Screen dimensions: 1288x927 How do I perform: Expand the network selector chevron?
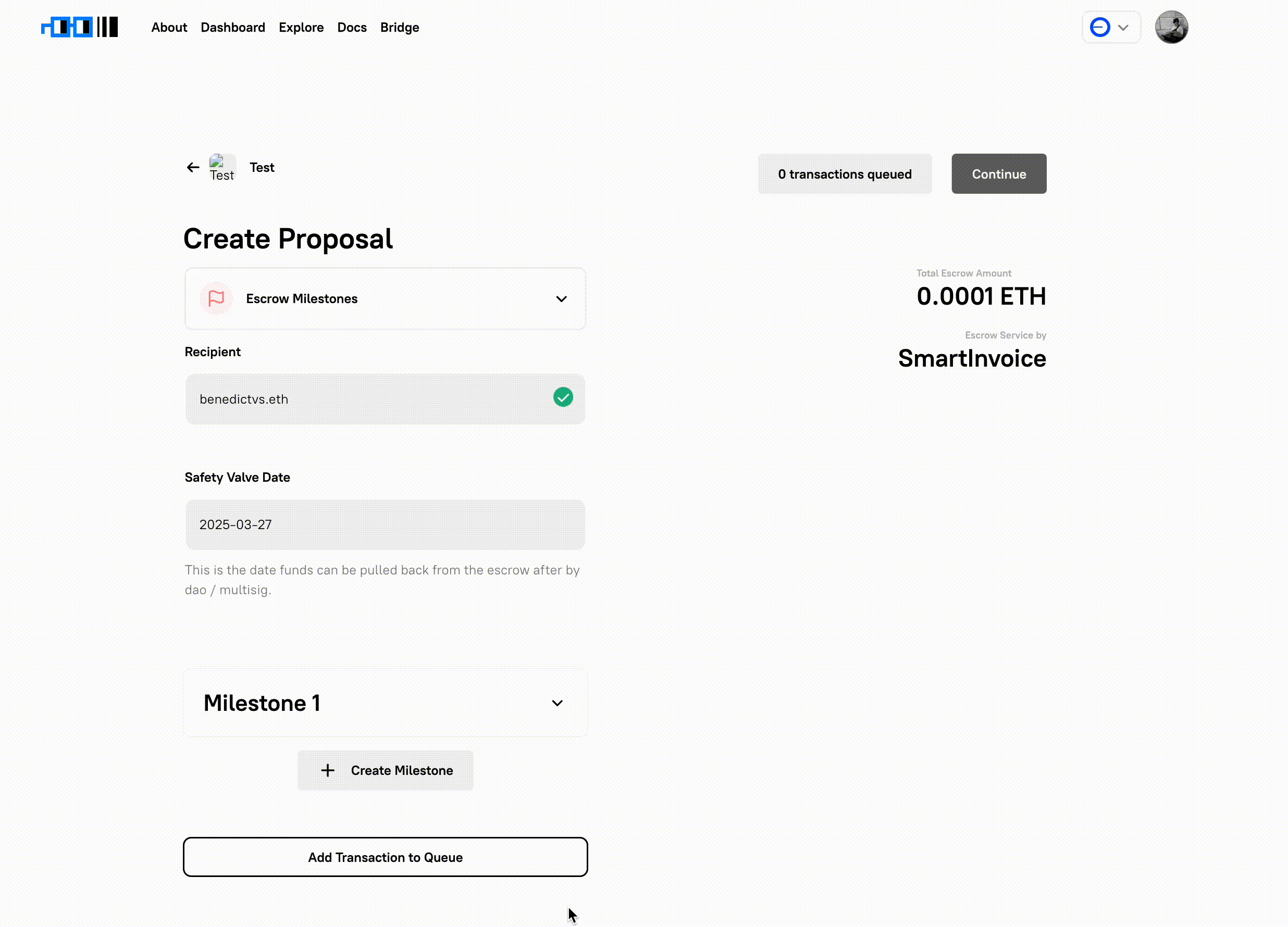pyautogui.click(x=1123, y=27)
